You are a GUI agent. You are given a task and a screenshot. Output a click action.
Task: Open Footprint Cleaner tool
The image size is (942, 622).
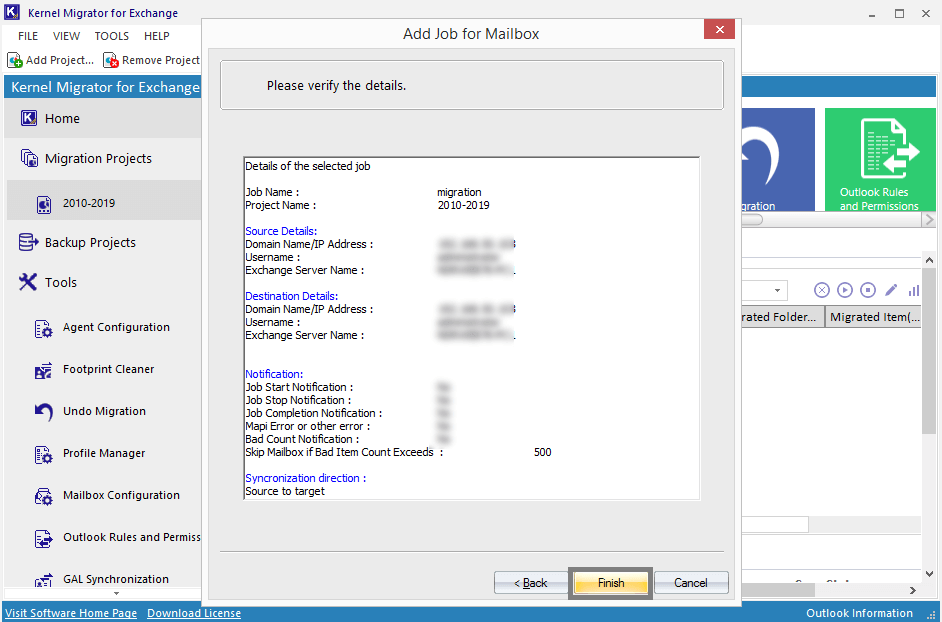[x=109, y=370]
